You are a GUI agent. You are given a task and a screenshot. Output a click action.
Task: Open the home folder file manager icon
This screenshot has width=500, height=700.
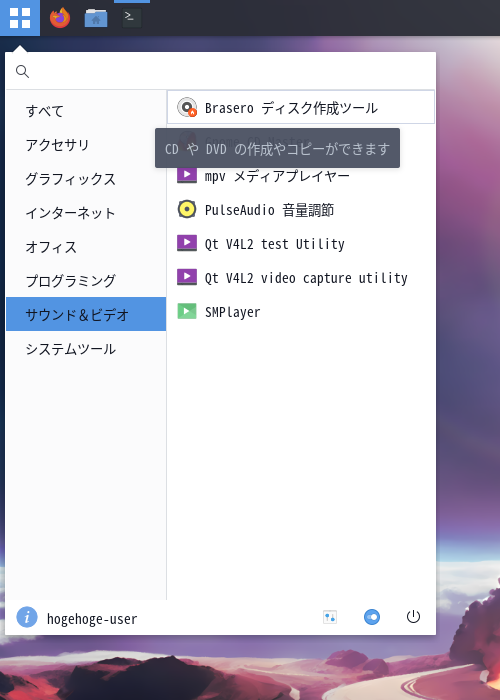(96, 18)
